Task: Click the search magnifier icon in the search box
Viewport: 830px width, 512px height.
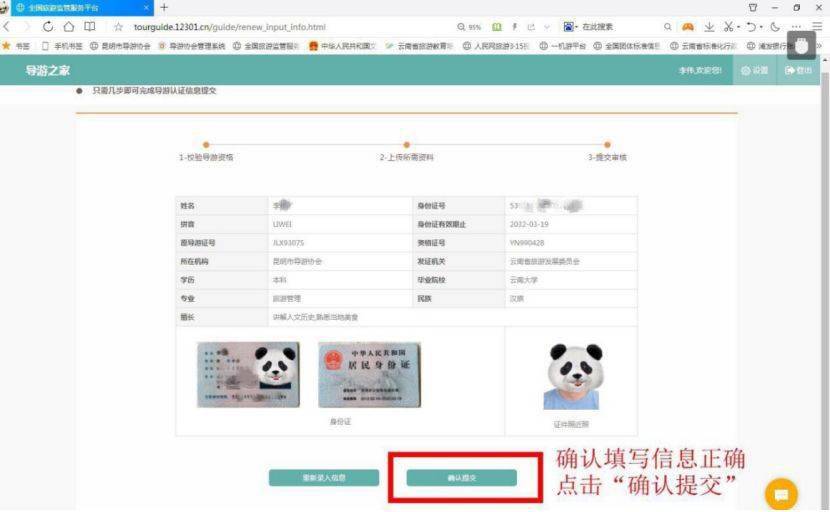Action: (x=667, y=26)
